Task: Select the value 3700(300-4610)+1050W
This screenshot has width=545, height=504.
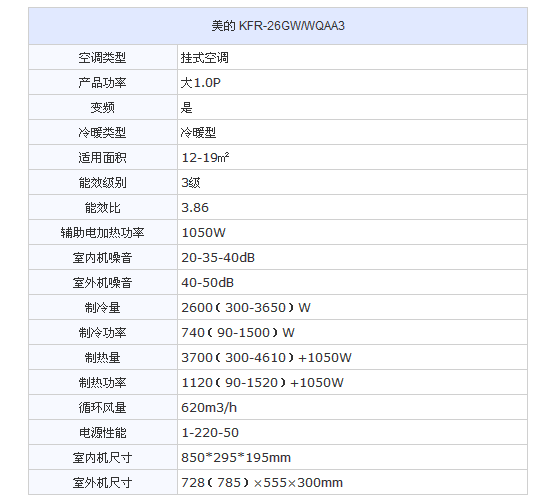Action: 267,358
